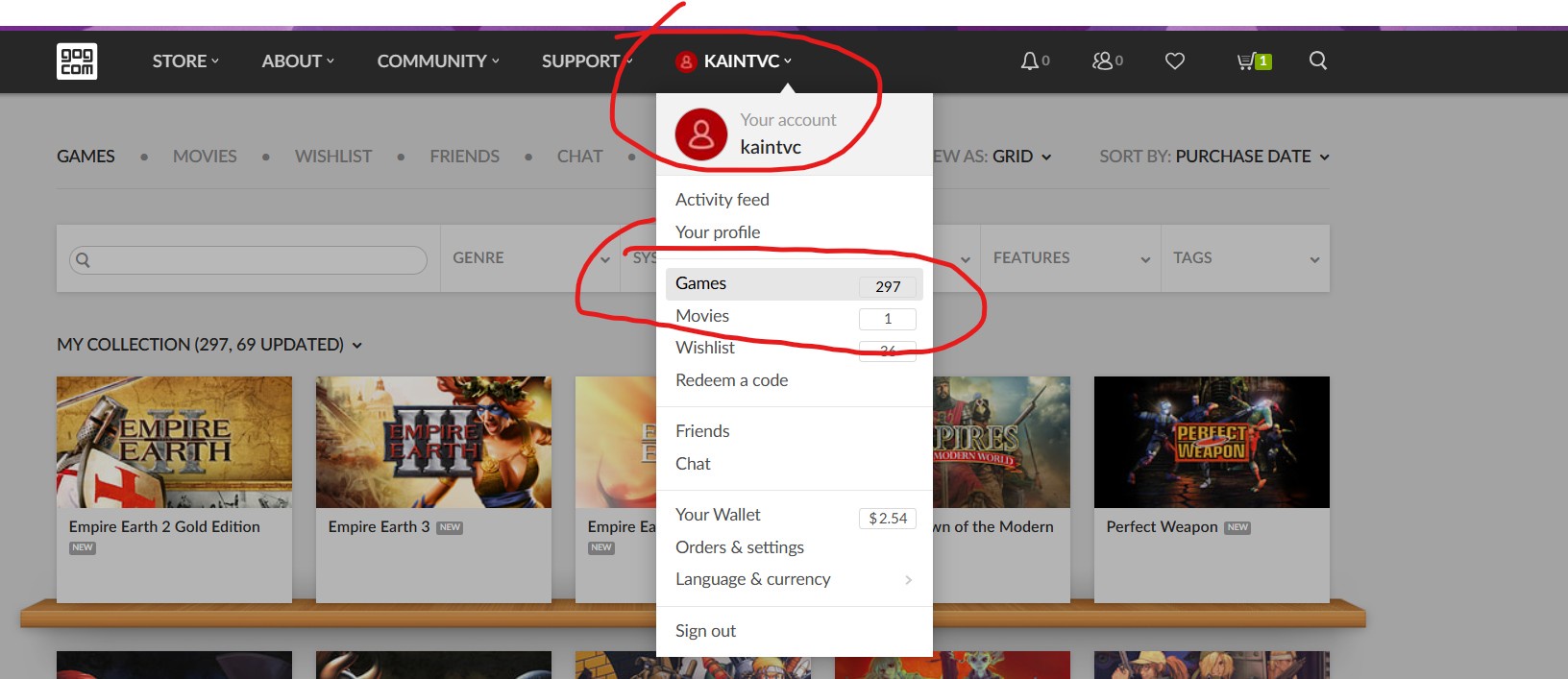Click the movies count badge showing 1
This screenshot has width=1568, height=679.
tap(888, 319)
